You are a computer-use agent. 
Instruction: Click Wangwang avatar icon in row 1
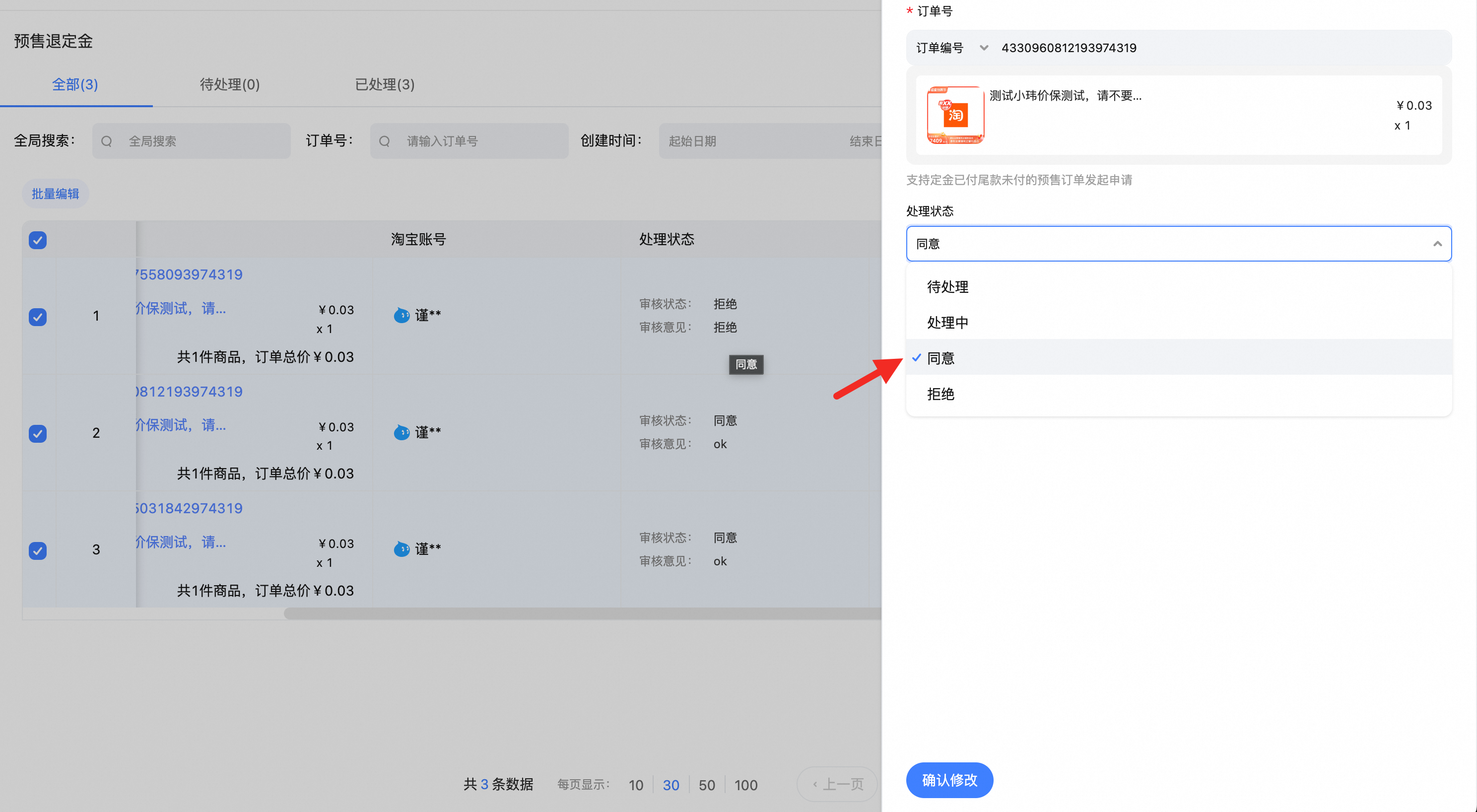(402, 315)
